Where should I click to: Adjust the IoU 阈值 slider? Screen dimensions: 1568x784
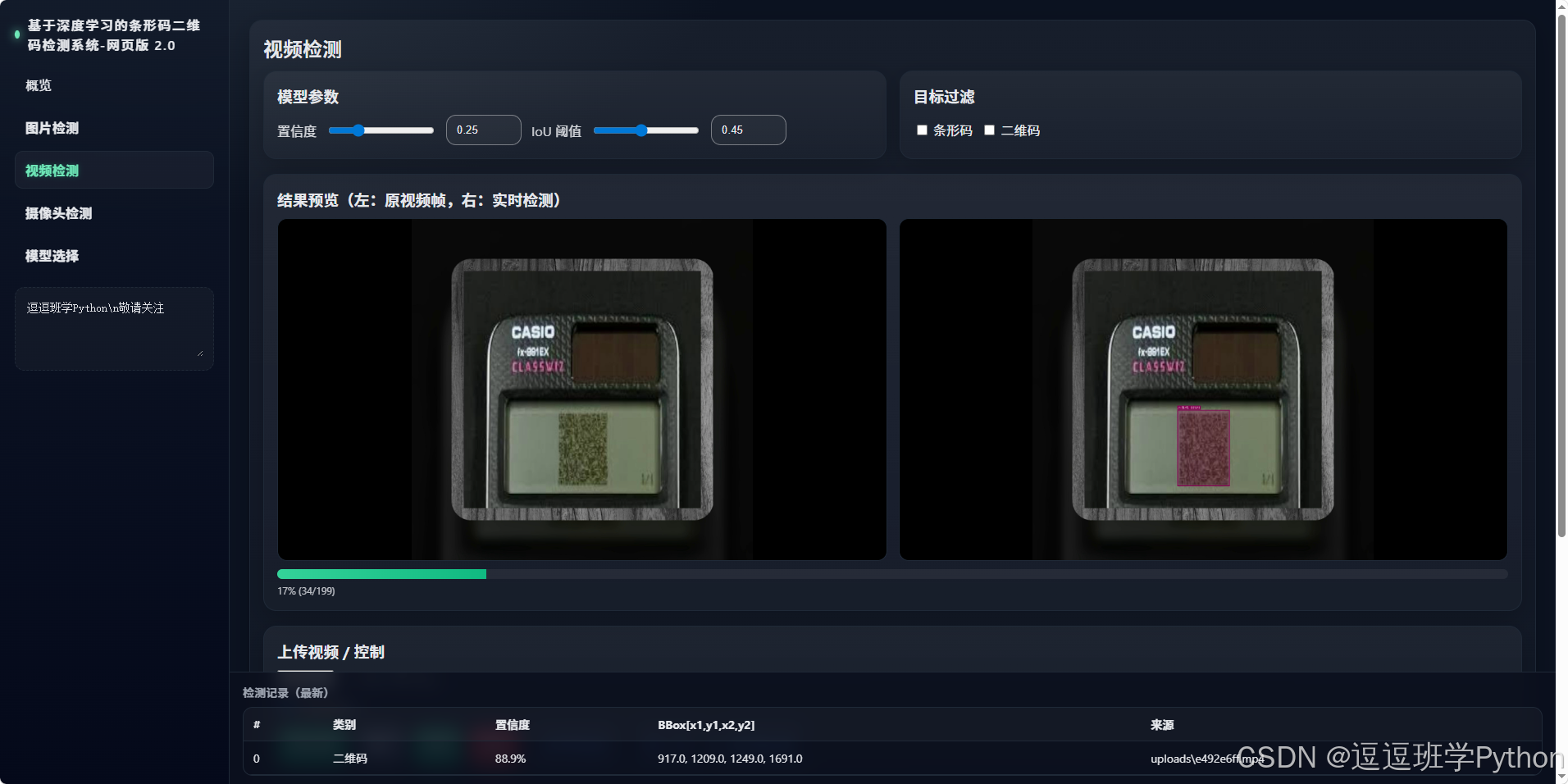[x=646, y=130]
